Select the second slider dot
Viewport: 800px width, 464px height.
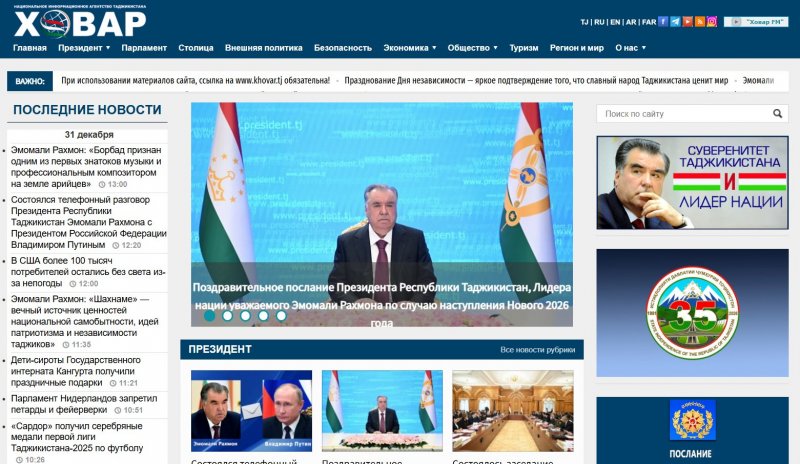tap(228, 315)
